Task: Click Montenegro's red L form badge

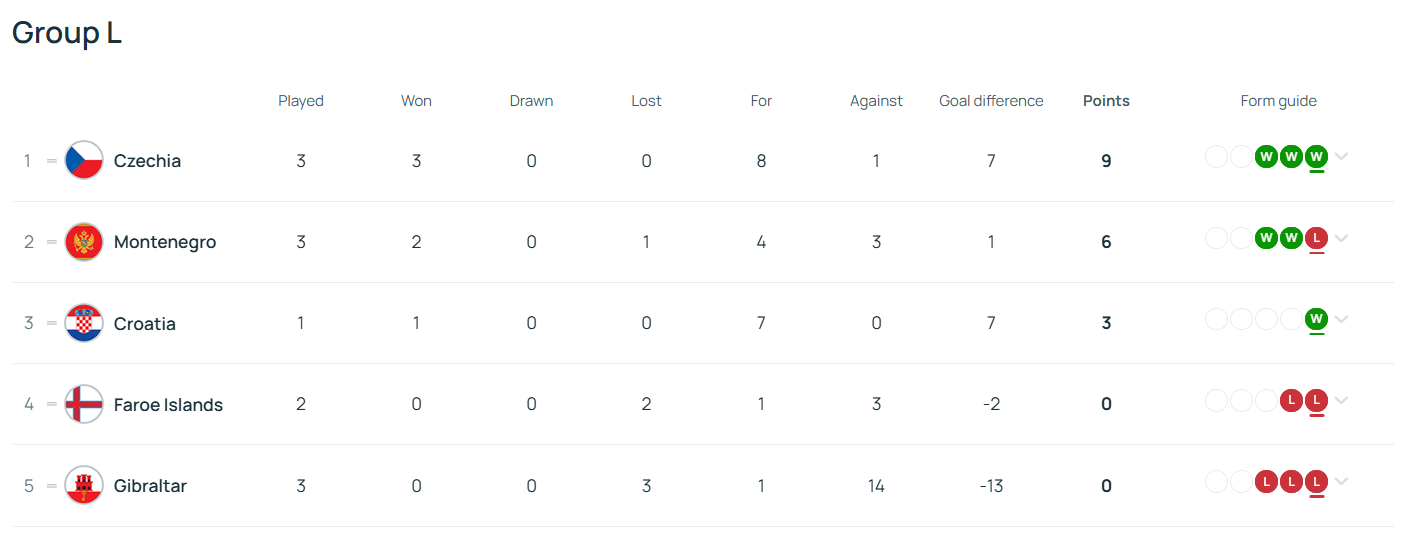Action: pyautogui.click(x=1316, y=238)
